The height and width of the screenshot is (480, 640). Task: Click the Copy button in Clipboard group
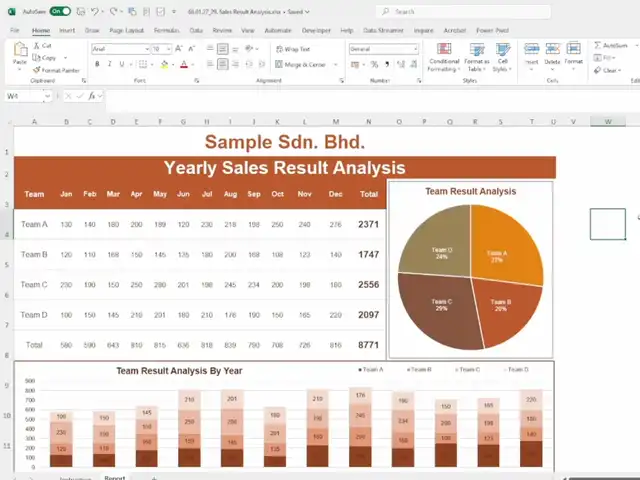[x=47, y=58]
